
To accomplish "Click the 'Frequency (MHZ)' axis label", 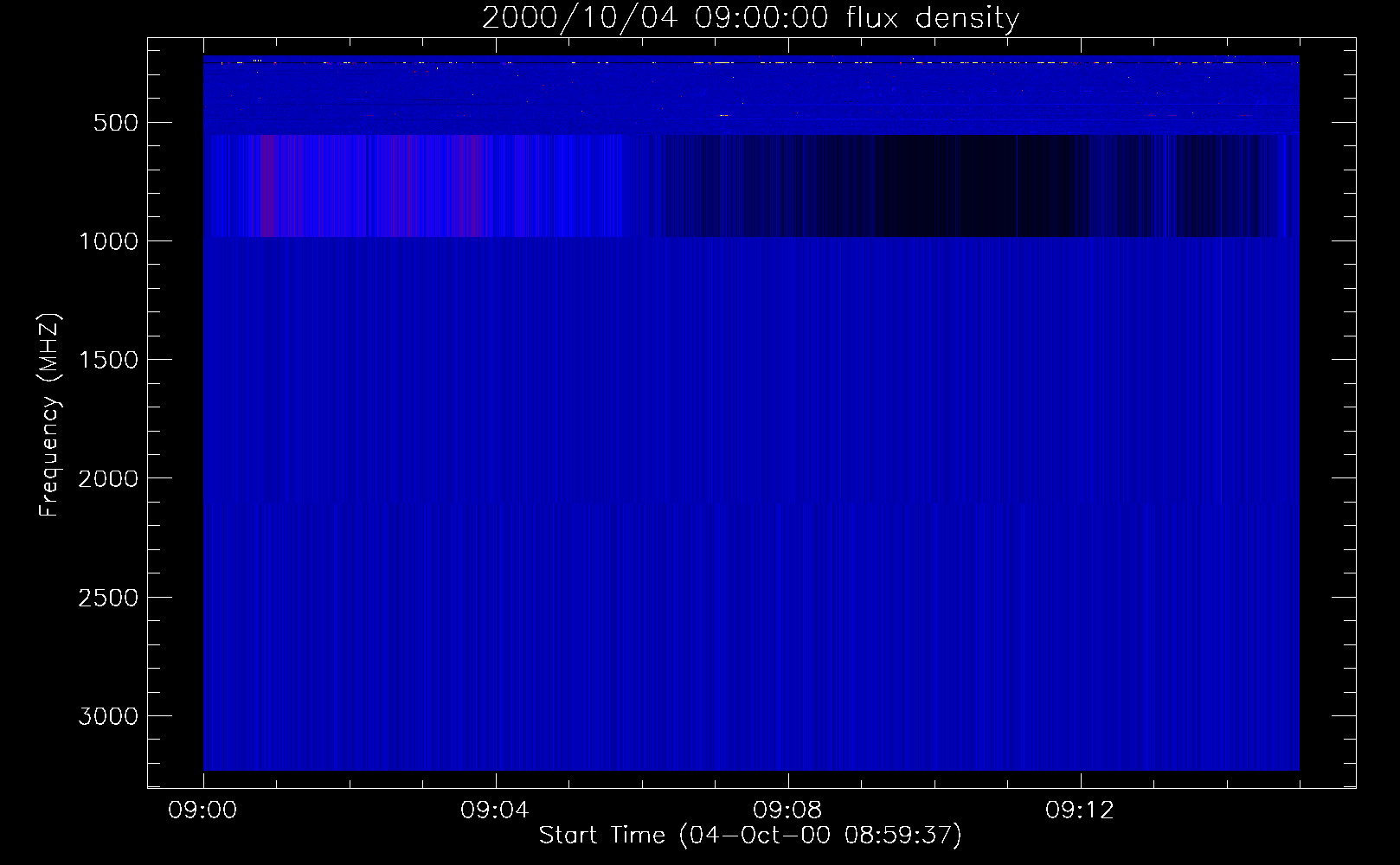I will [x=49, y=414].
